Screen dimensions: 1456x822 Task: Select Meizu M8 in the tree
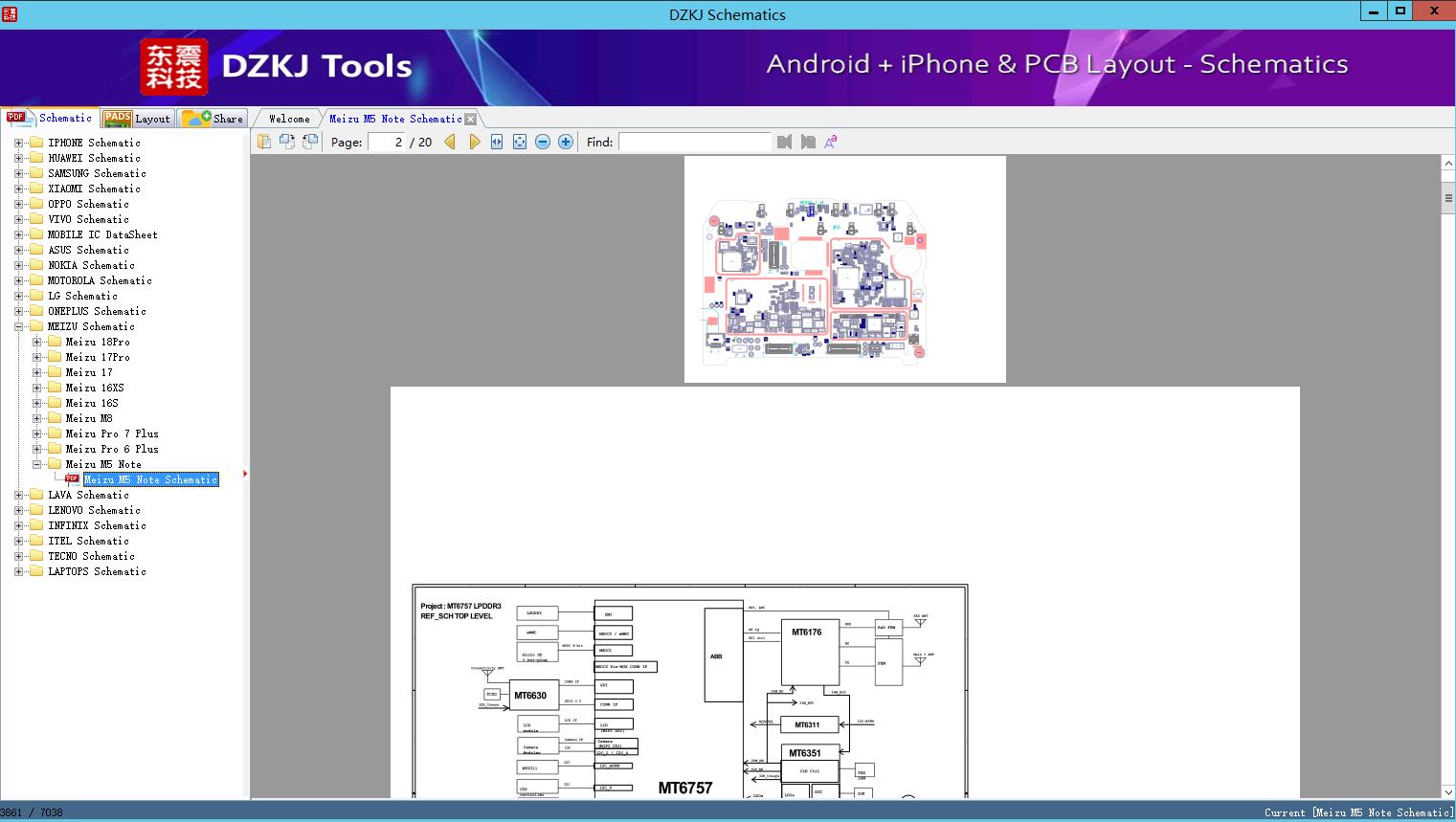point(89,418)
